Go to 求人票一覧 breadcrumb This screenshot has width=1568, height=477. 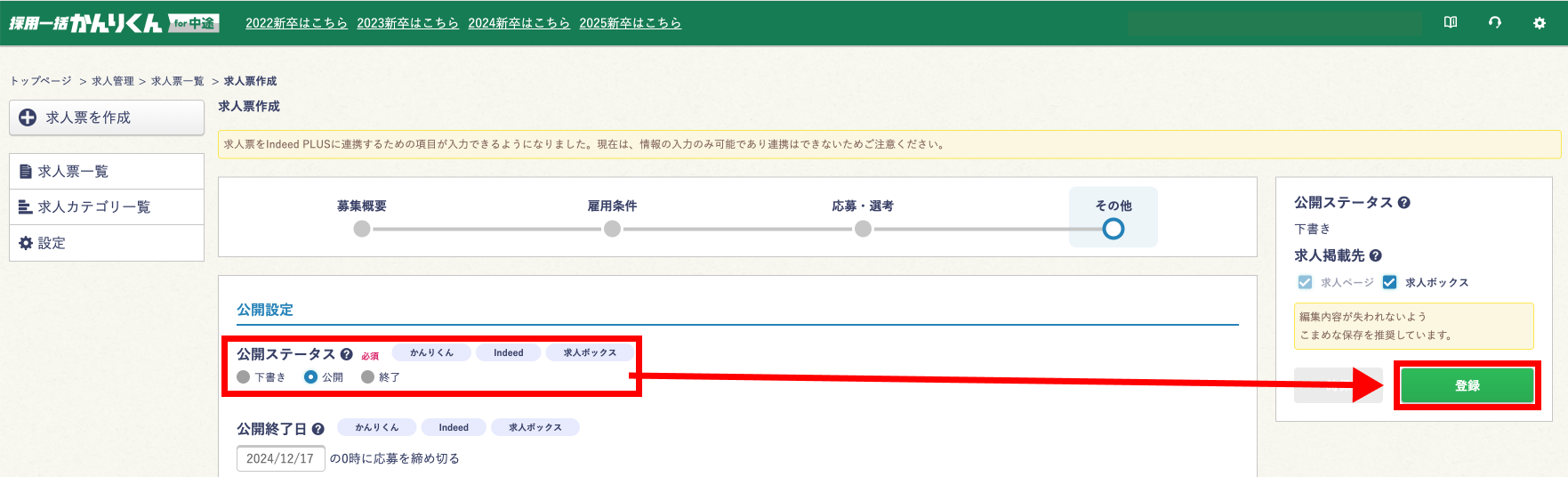coord(177,81)
